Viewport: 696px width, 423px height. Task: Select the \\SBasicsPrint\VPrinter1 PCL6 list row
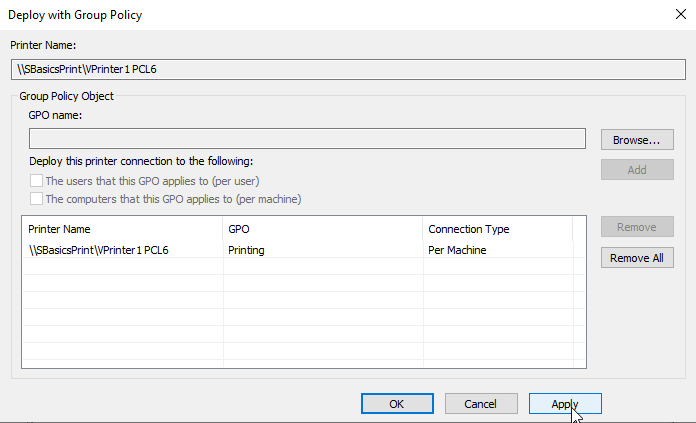tap(297, 250)
